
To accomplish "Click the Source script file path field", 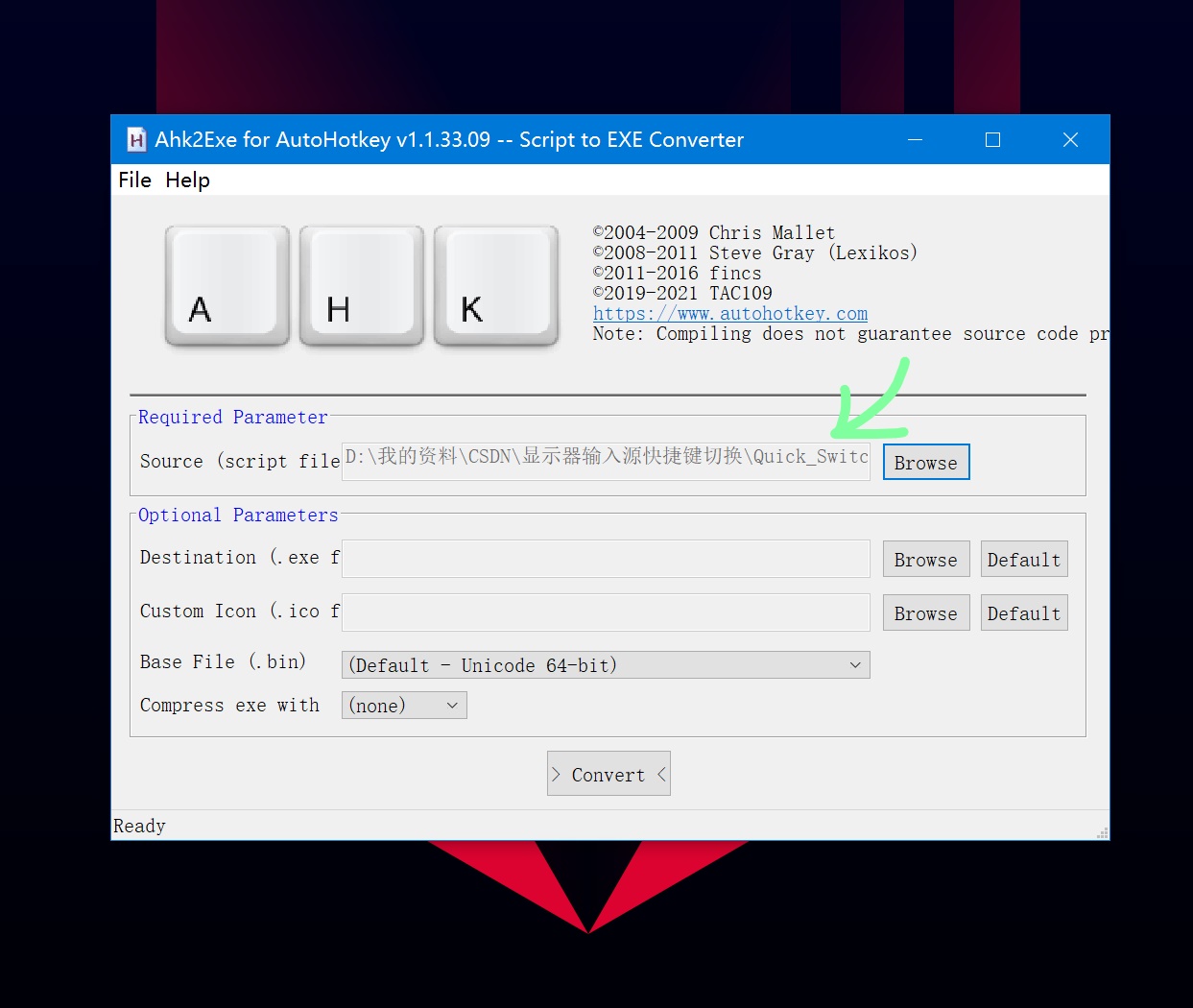I will coord(606,460).
